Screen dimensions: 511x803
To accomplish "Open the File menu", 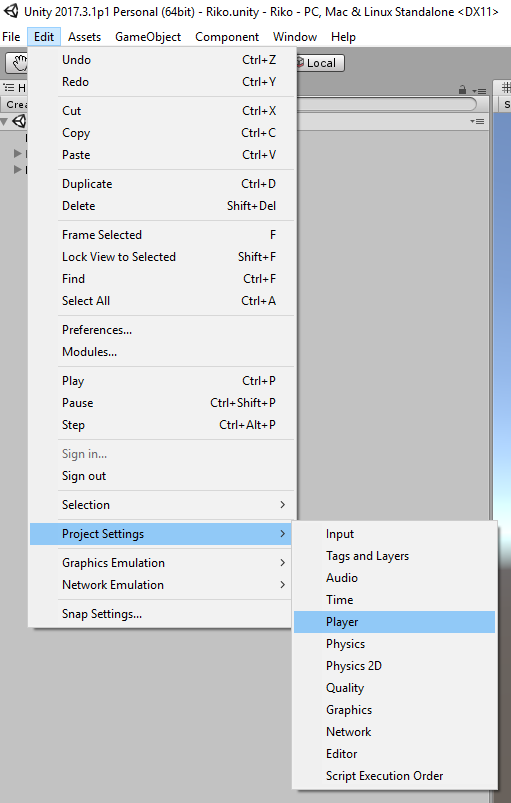I will tap(11, 37).
